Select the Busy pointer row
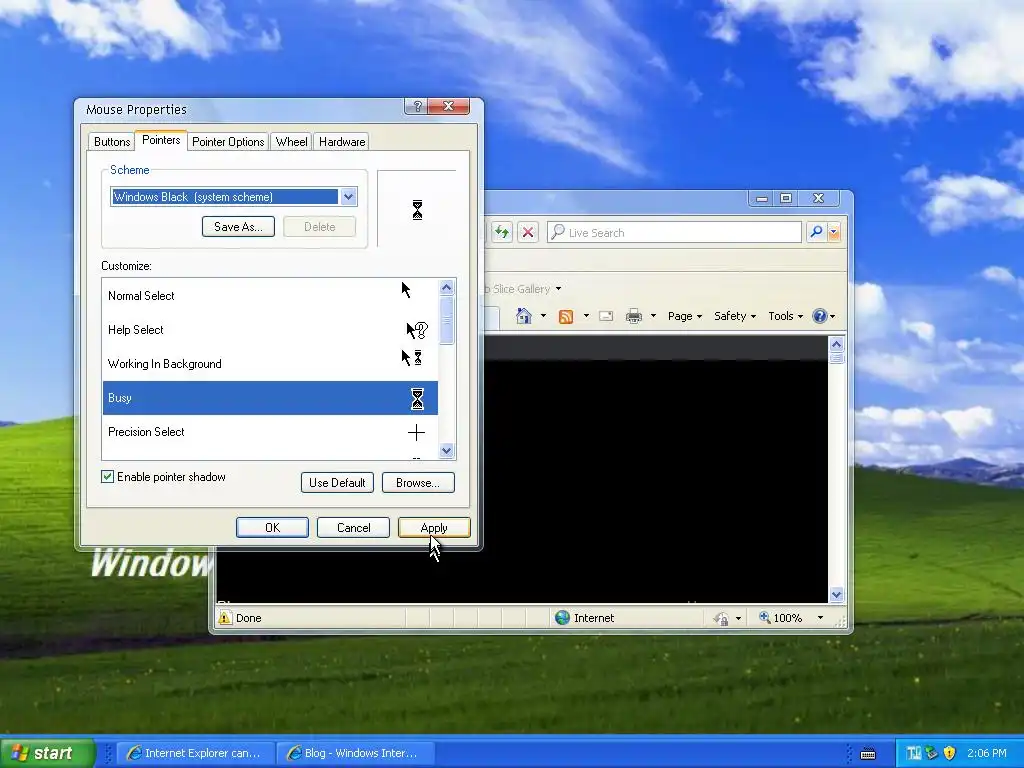This screenshot has width=1024, height=768. click(270, 398)
